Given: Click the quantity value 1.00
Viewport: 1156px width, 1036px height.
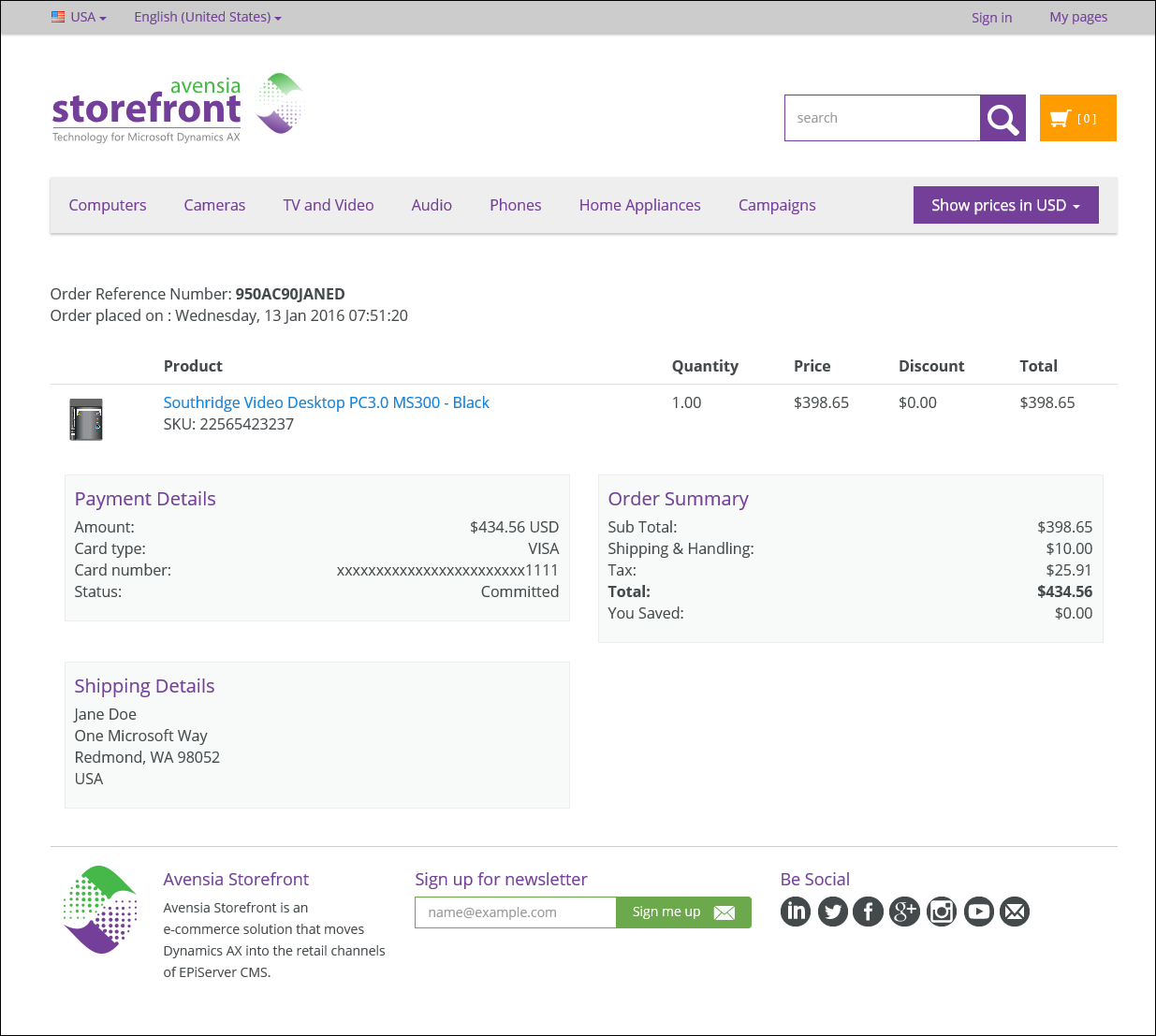Looking at the screenshot, I should coord(686,402).
